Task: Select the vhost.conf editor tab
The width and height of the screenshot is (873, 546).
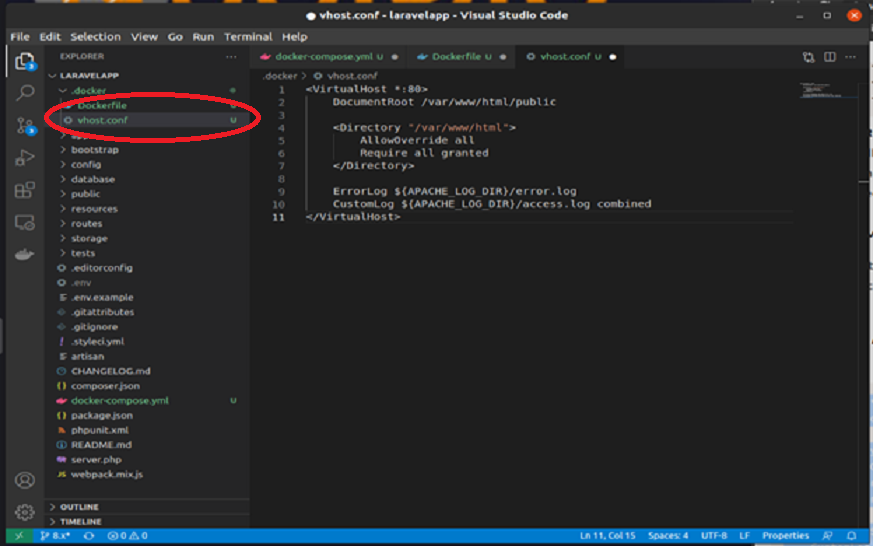Action: click(x=571, y=57)
